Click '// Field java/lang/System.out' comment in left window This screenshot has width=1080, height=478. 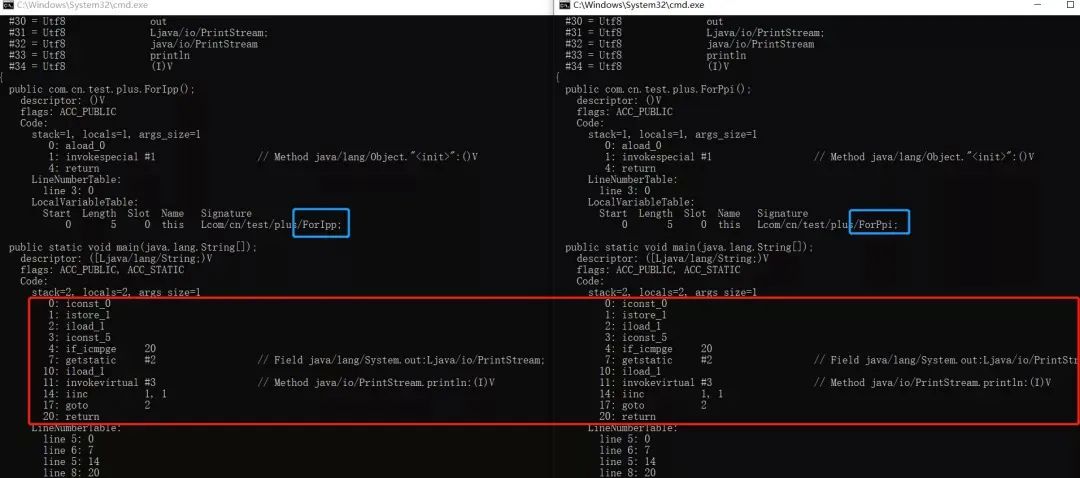click(402, 360)
